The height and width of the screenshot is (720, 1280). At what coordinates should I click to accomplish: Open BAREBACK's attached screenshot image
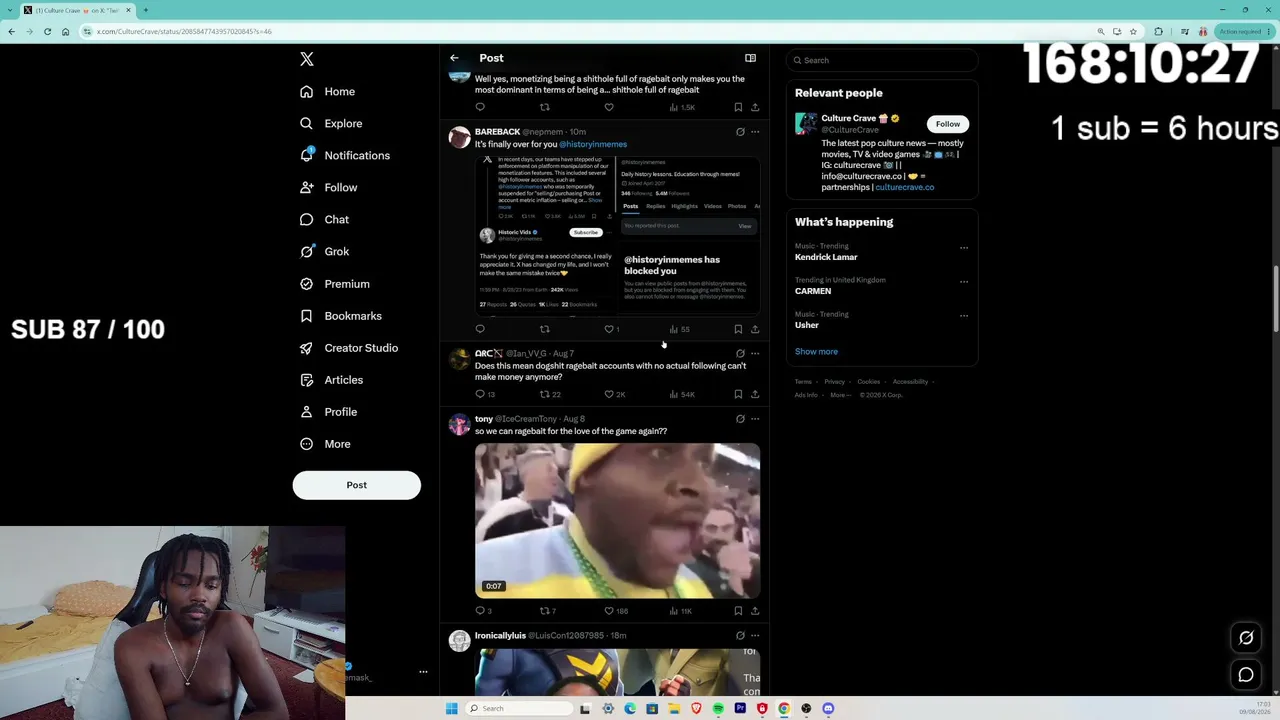click(617, 236)
